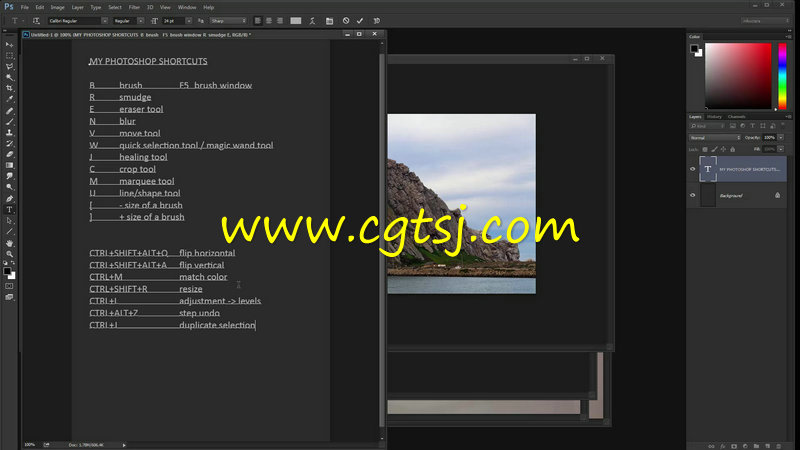Image resolution: width=800 pixels, height=450 pixels.
Task: Open the Filter menu
Action: pos(134,8)
